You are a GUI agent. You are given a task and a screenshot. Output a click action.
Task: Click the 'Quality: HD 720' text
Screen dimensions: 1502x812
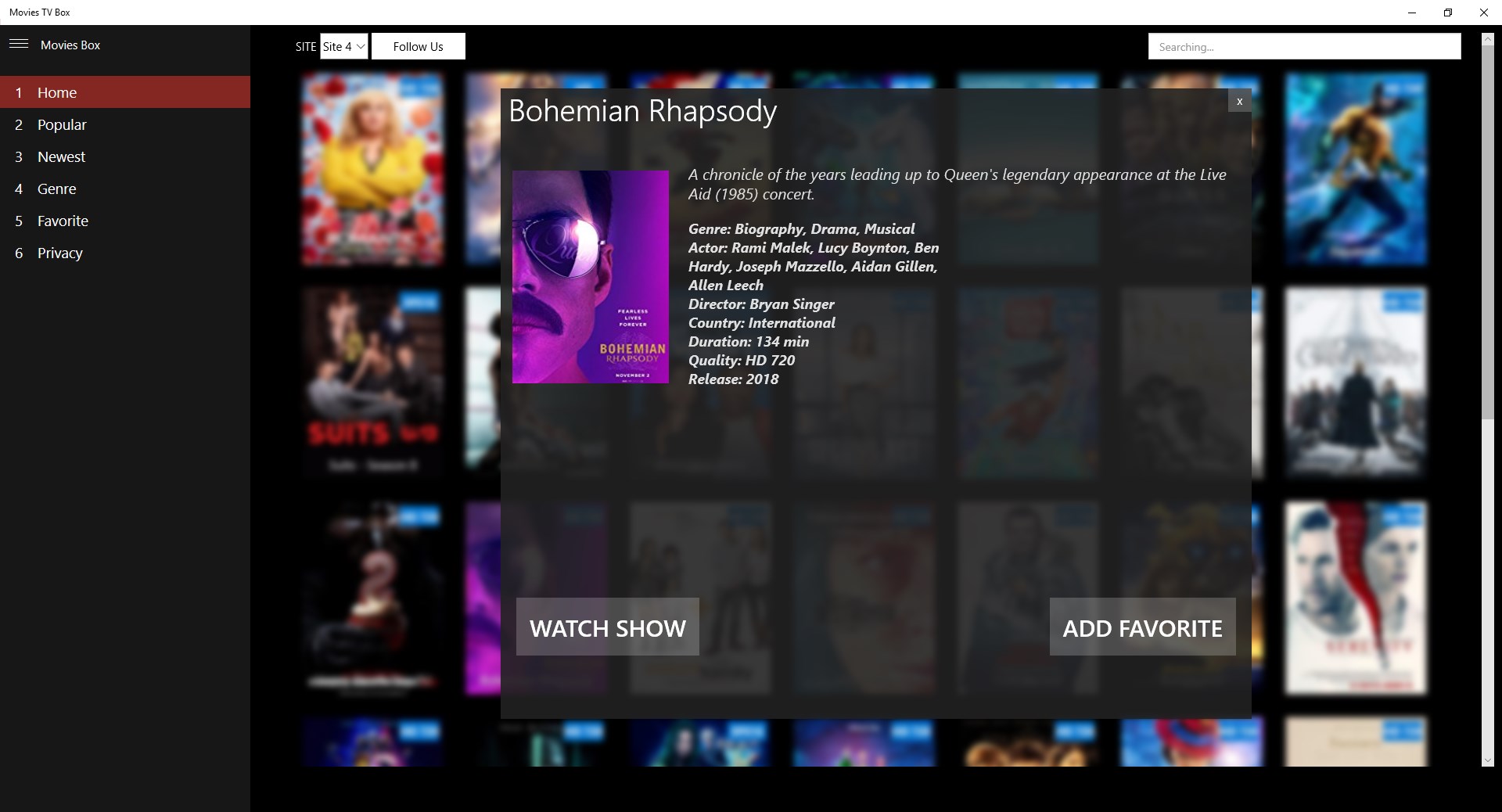pyautogui.click(x=742, y=361)
